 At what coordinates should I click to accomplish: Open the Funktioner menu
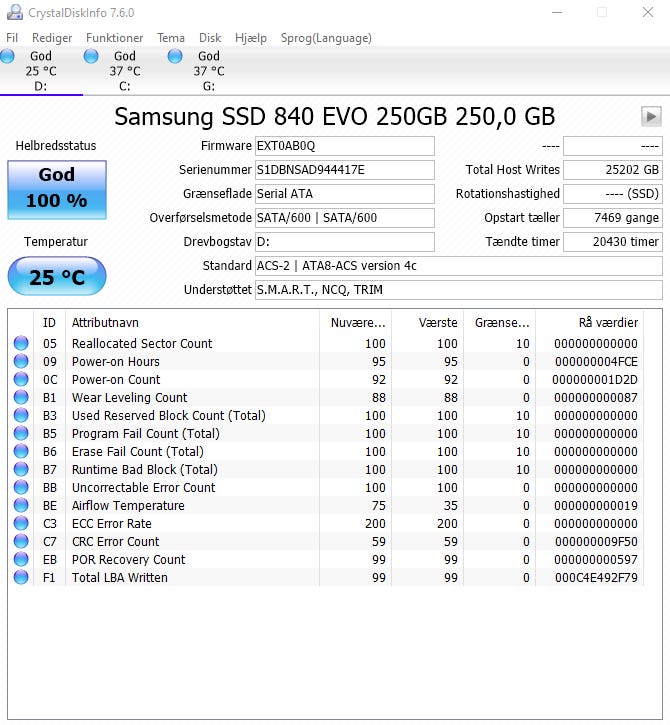click(x=114, y=38)
